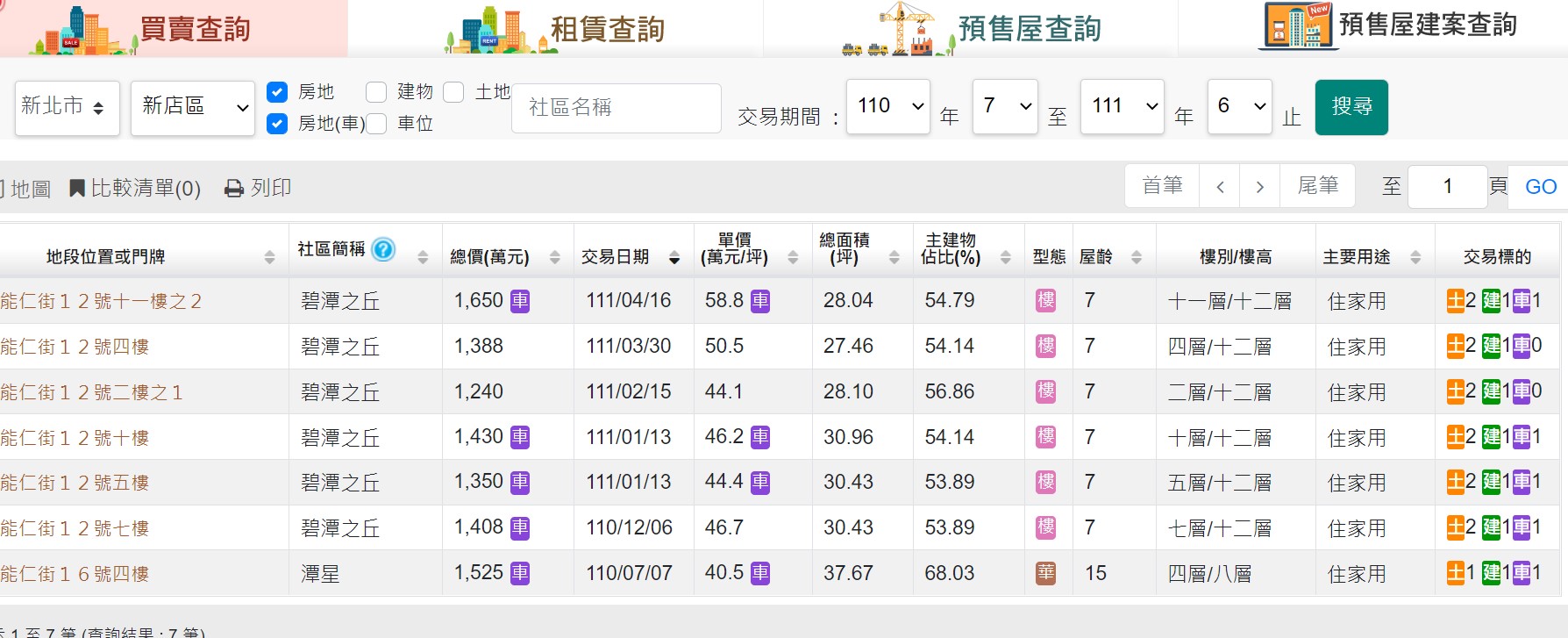
Task: Go to previous page arrow
Action: click(1220, 186)
